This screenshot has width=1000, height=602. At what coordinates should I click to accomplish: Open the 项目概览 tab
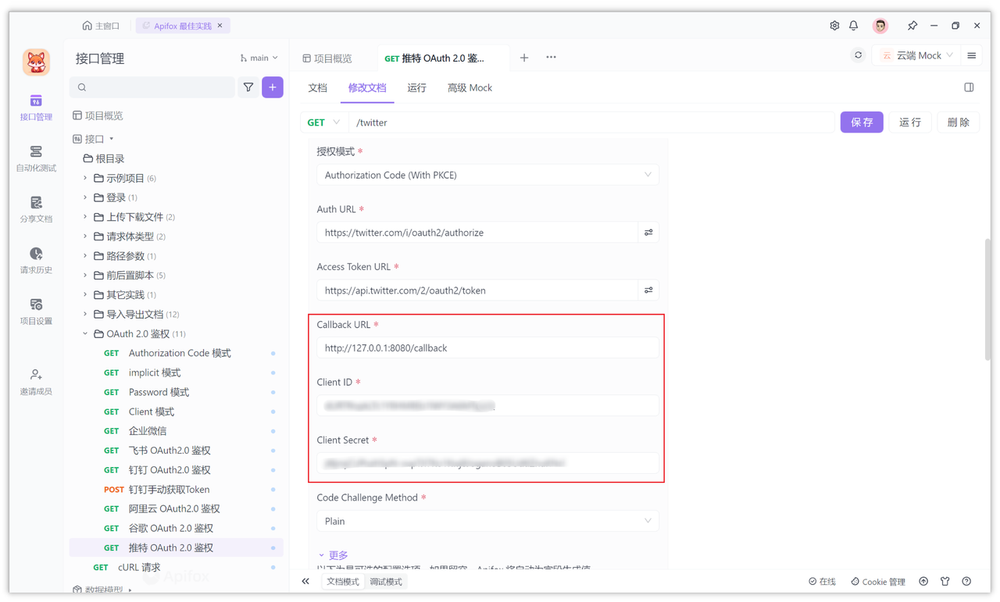coord(328,57)
